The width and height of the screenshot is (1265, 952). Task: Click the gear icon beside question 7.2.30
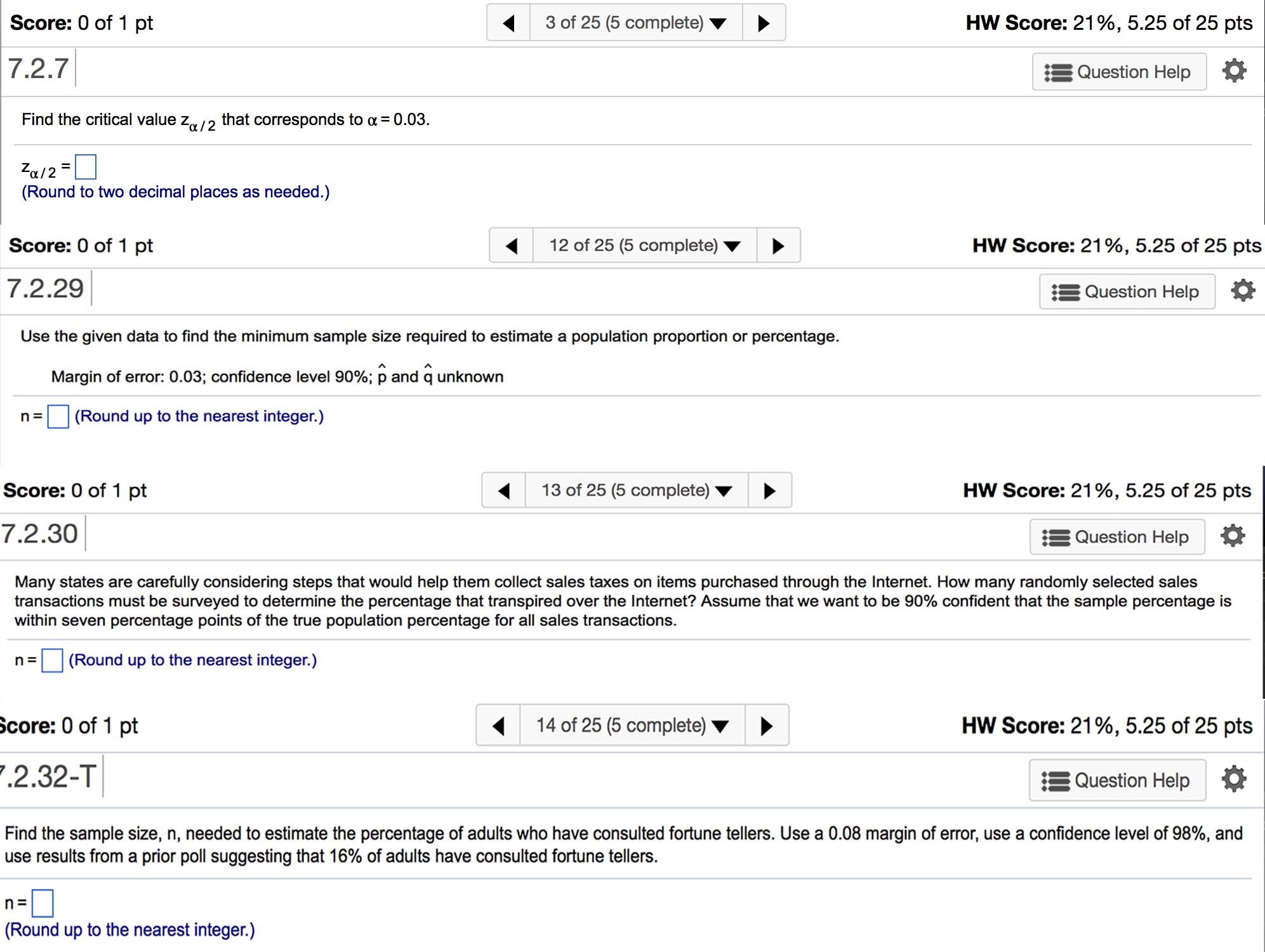[x=1232, y=536]
